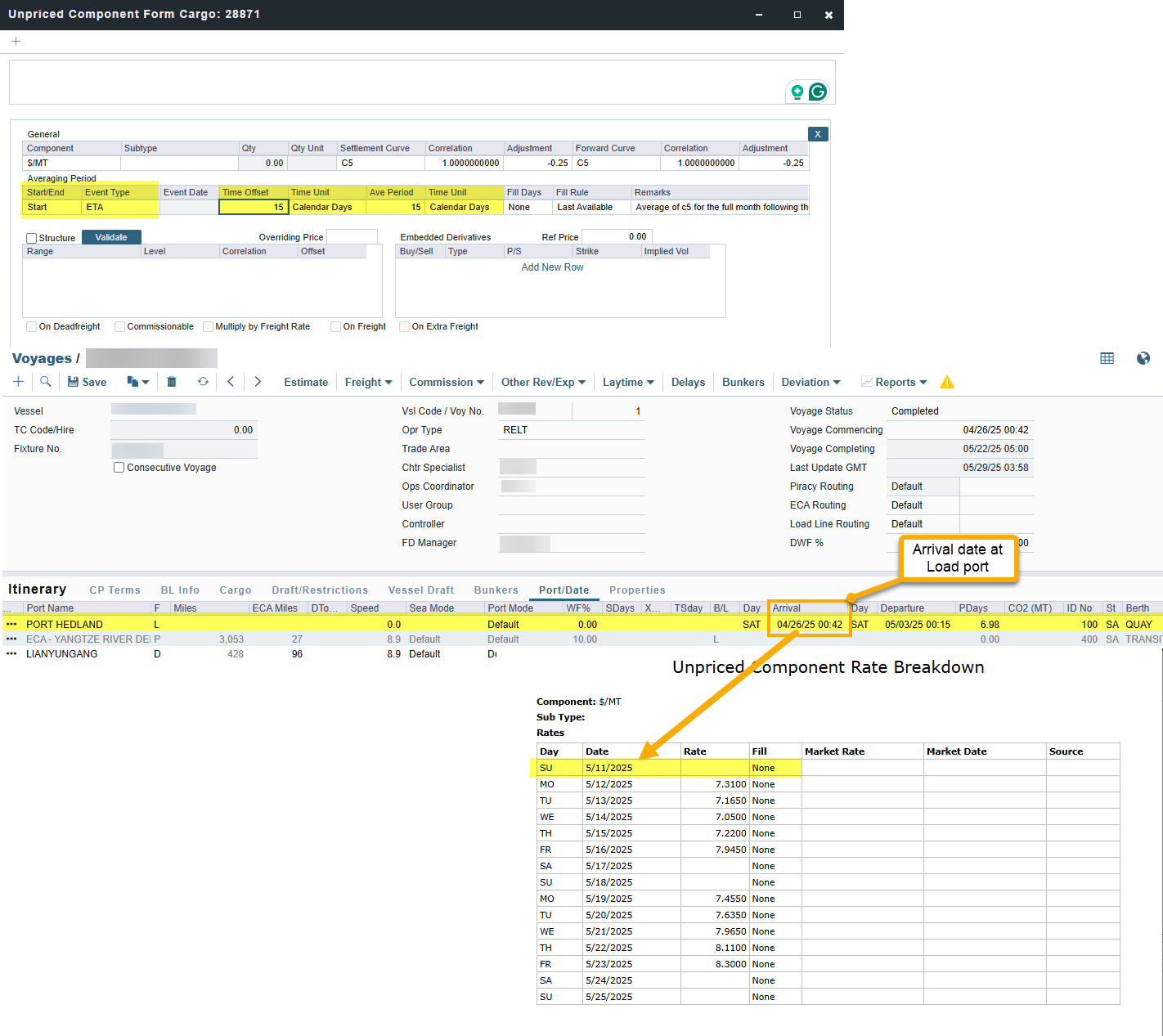Tick the Commissionable checkbox
Image resolution: width=1163 pixels, height=1036 pixels.
120,326
